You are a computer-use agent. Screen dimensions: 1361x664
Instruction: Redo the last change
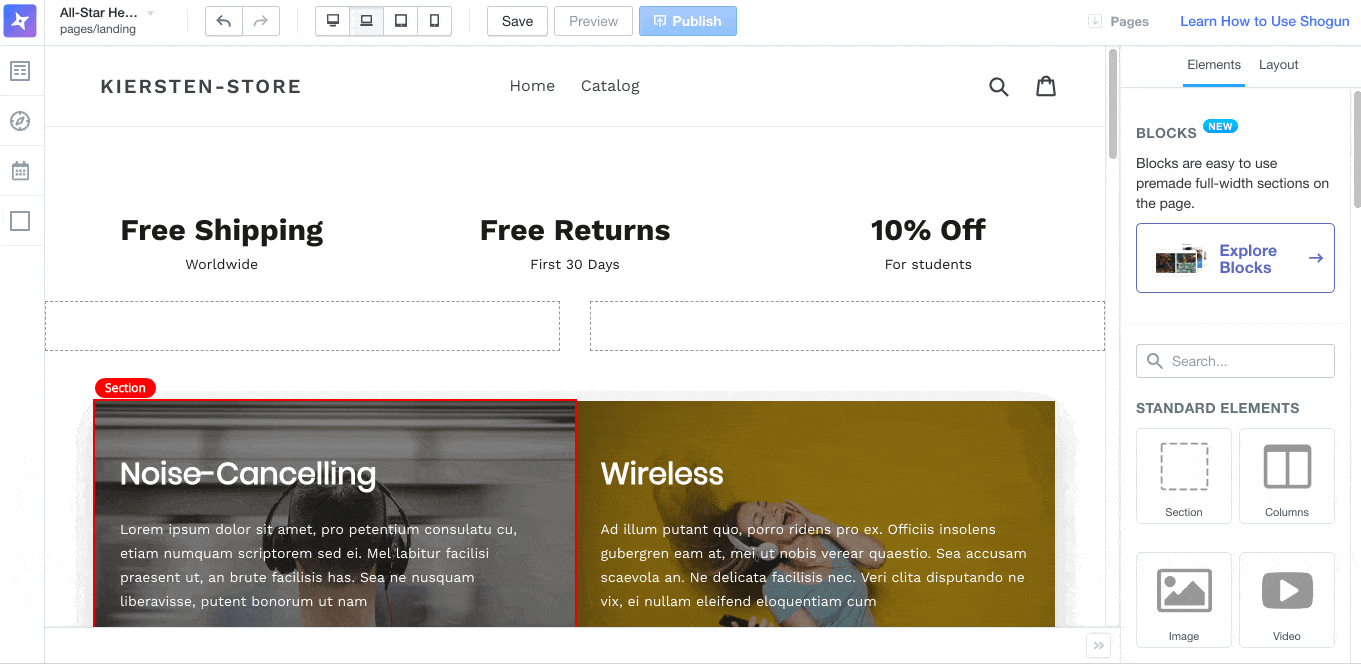261,21
